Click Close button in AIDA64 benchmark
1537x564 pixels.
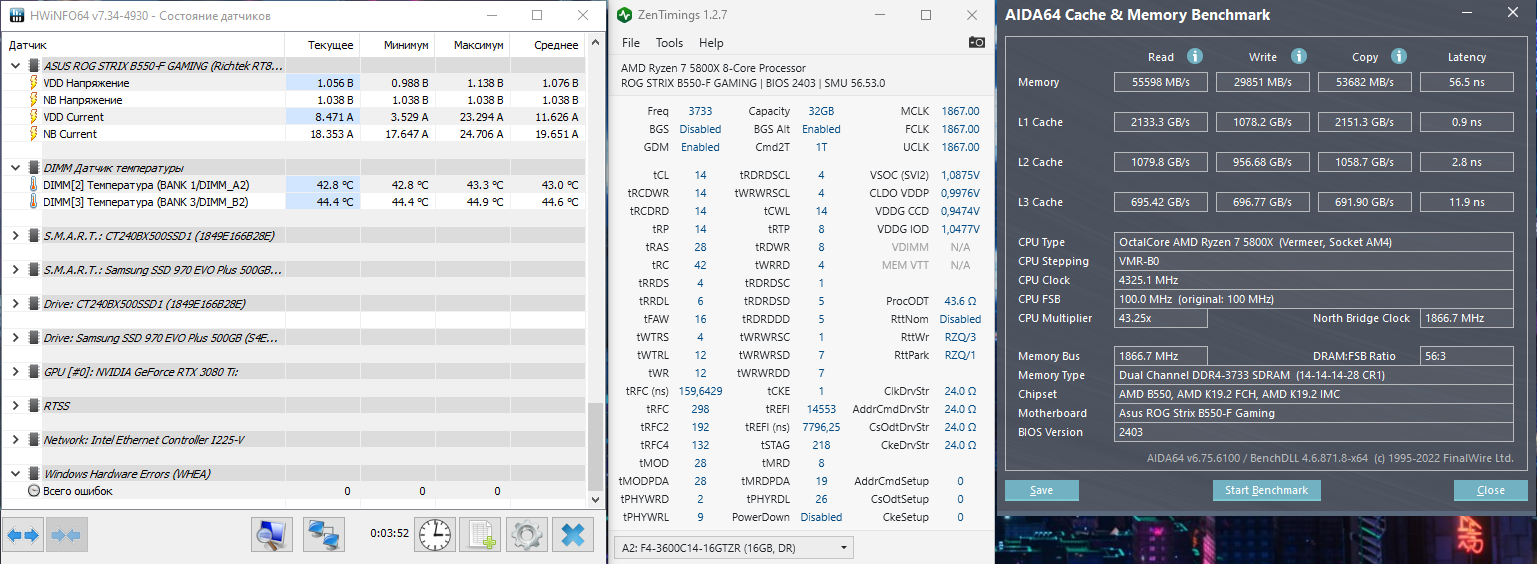(1490, 490)
